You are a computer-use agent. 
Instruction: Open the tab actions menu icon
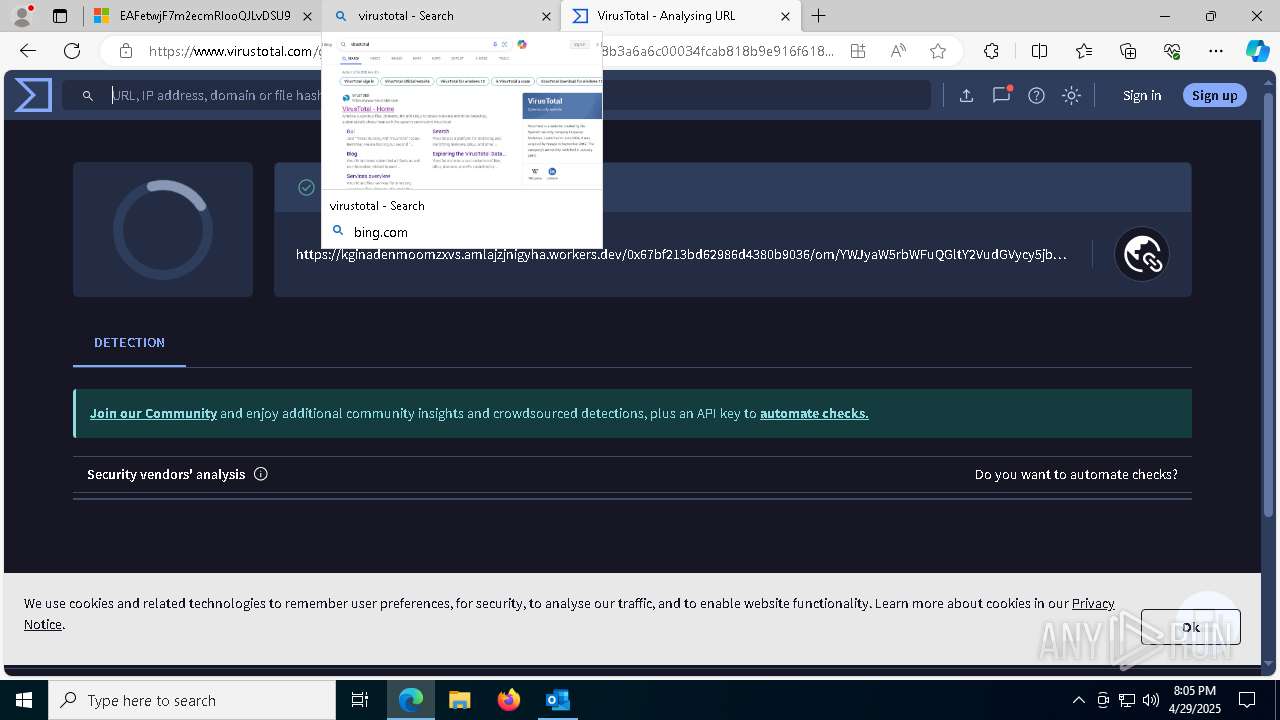tap(60, 16)
